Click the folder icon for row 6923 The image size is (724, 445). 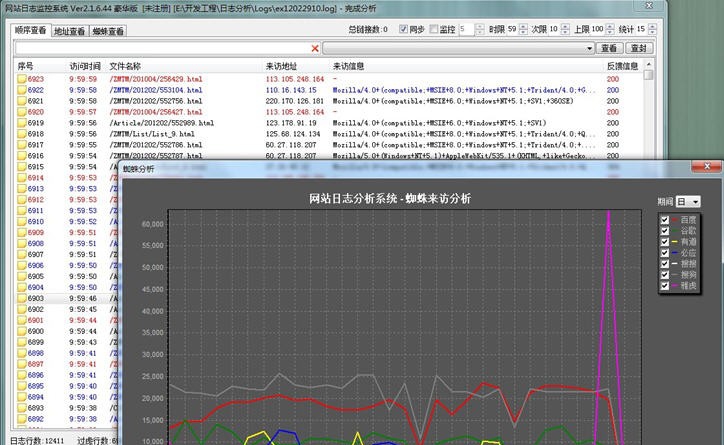pos(22,78)
